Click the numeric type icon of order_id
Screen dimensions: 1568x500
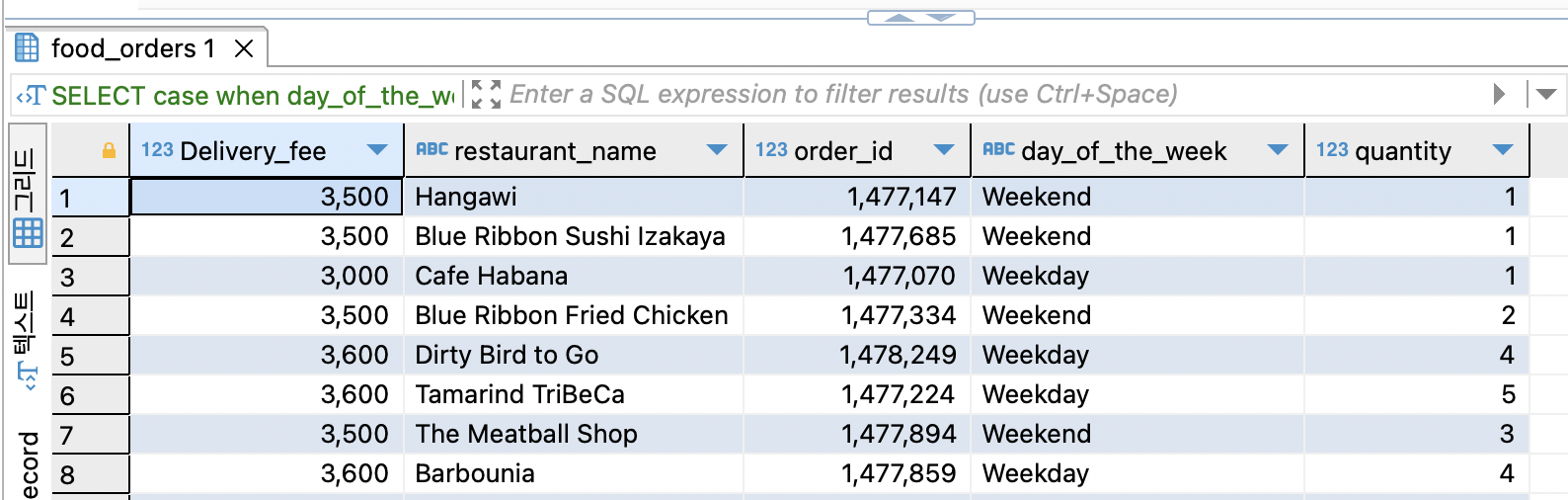(771, 150)
